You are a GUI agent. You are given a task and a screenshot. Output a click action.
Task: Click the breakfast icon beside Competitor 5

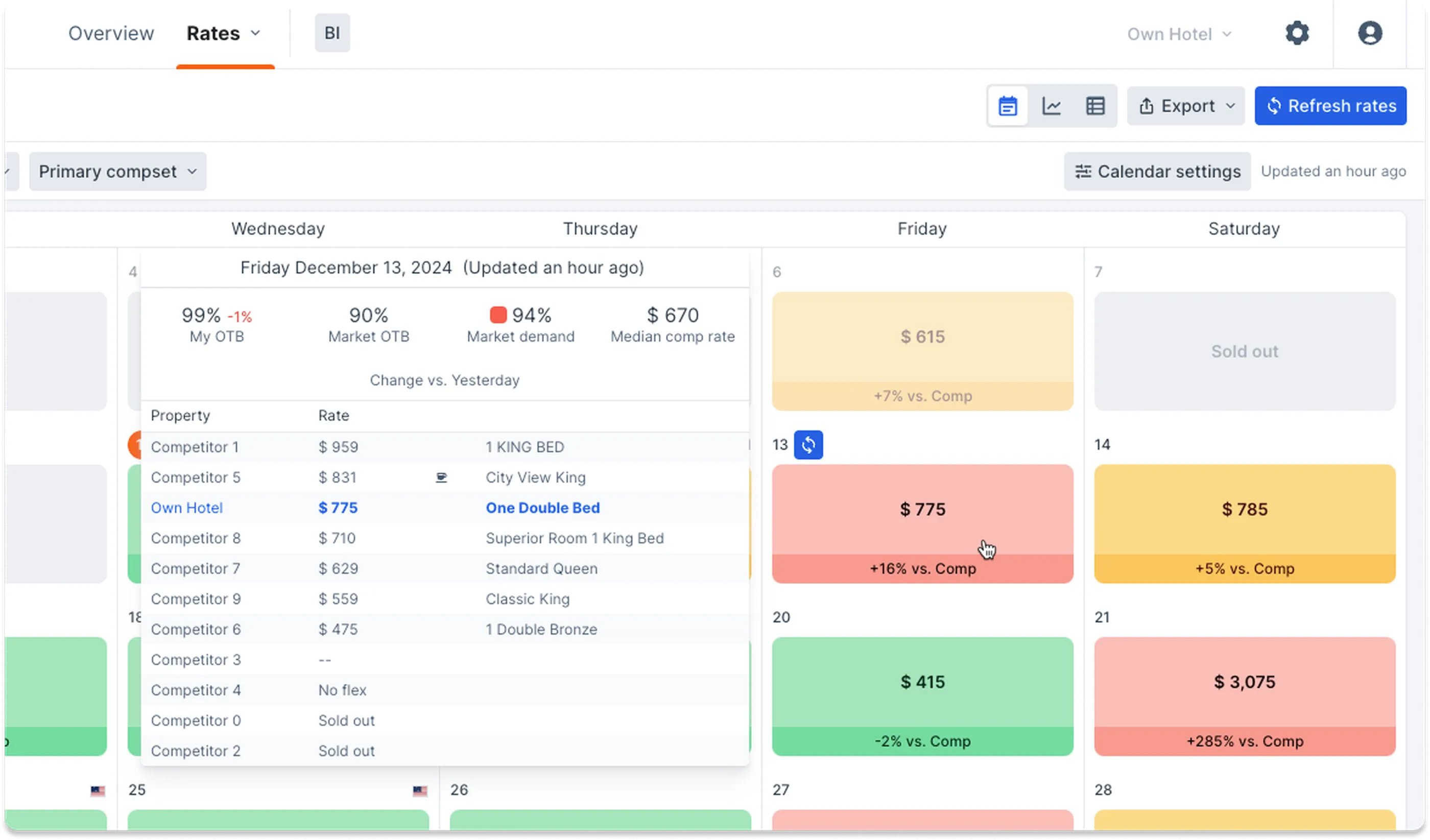[441, 478]
